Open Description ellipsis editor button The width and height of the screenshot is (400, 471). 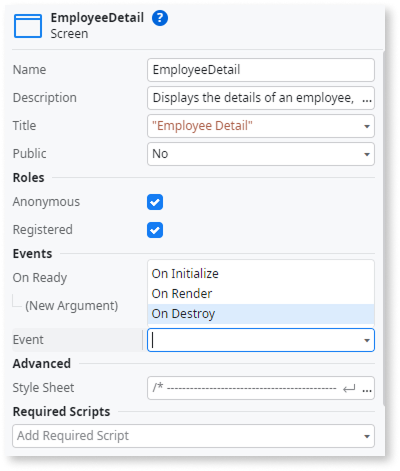tap(367, 99)
